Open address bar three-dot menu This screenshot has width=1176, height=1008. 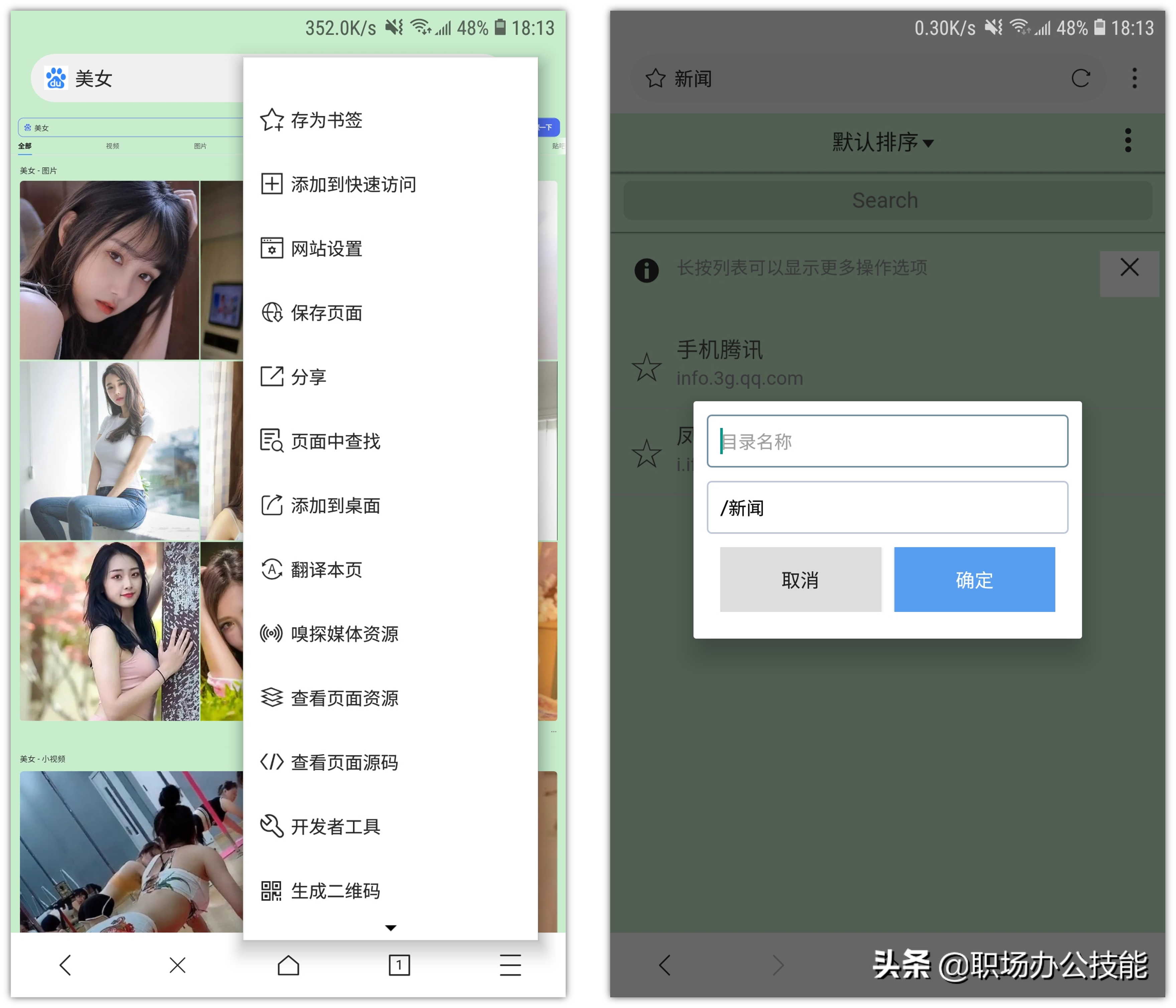[1134, 78]
